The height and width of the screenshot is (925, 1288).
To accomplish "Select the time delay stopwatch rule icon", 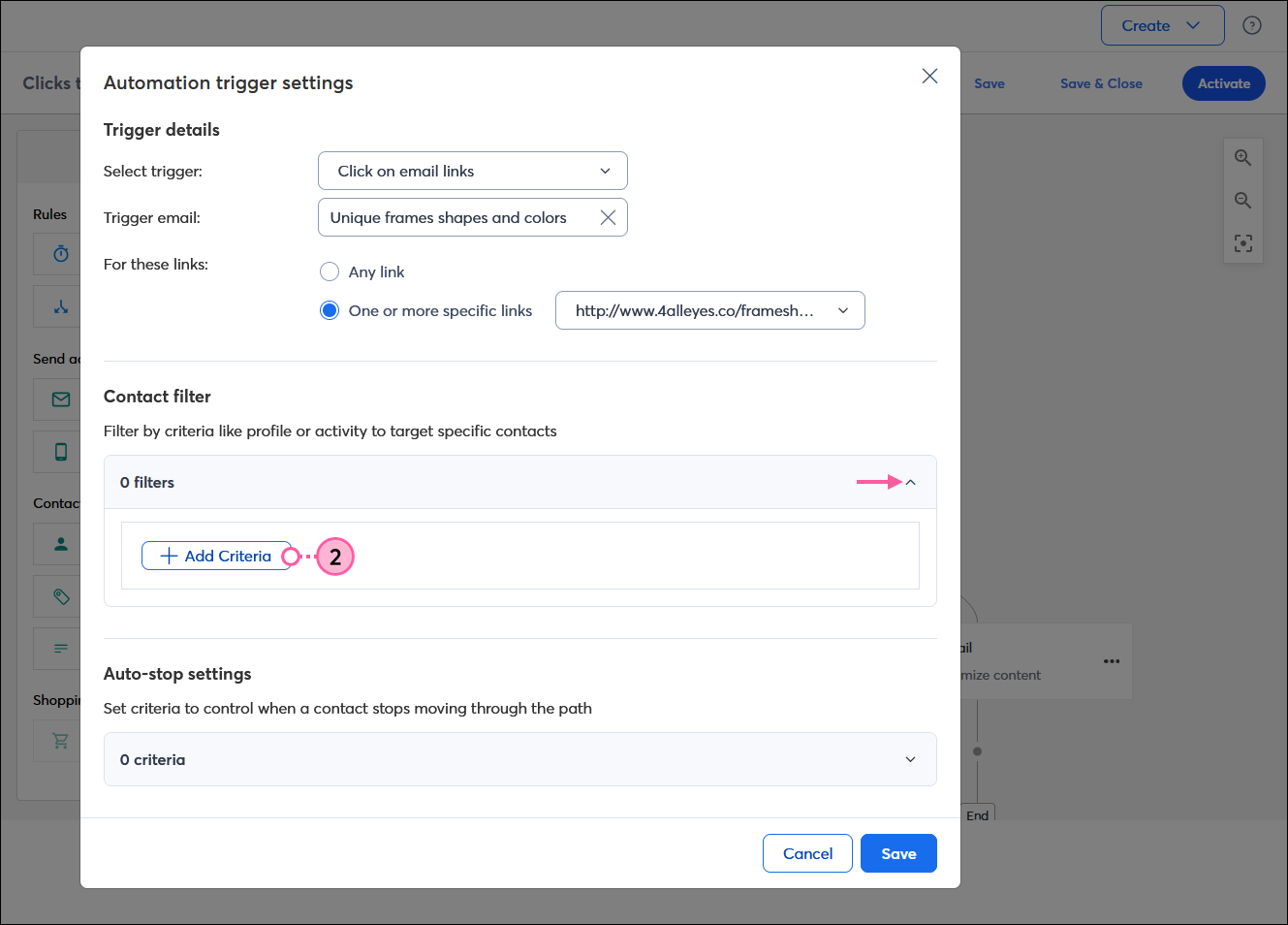I will coord(61,254).
